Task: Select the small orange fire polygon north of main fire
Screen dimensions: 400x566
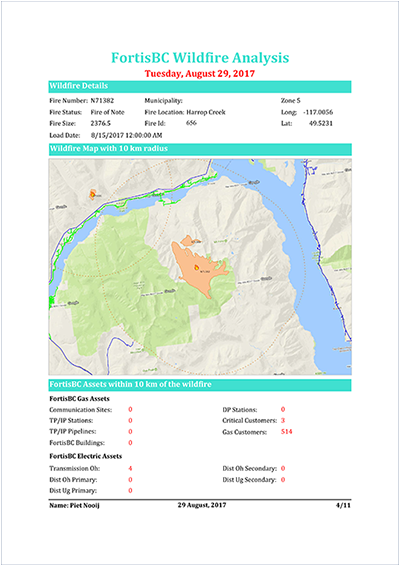Action: (187, 240)
